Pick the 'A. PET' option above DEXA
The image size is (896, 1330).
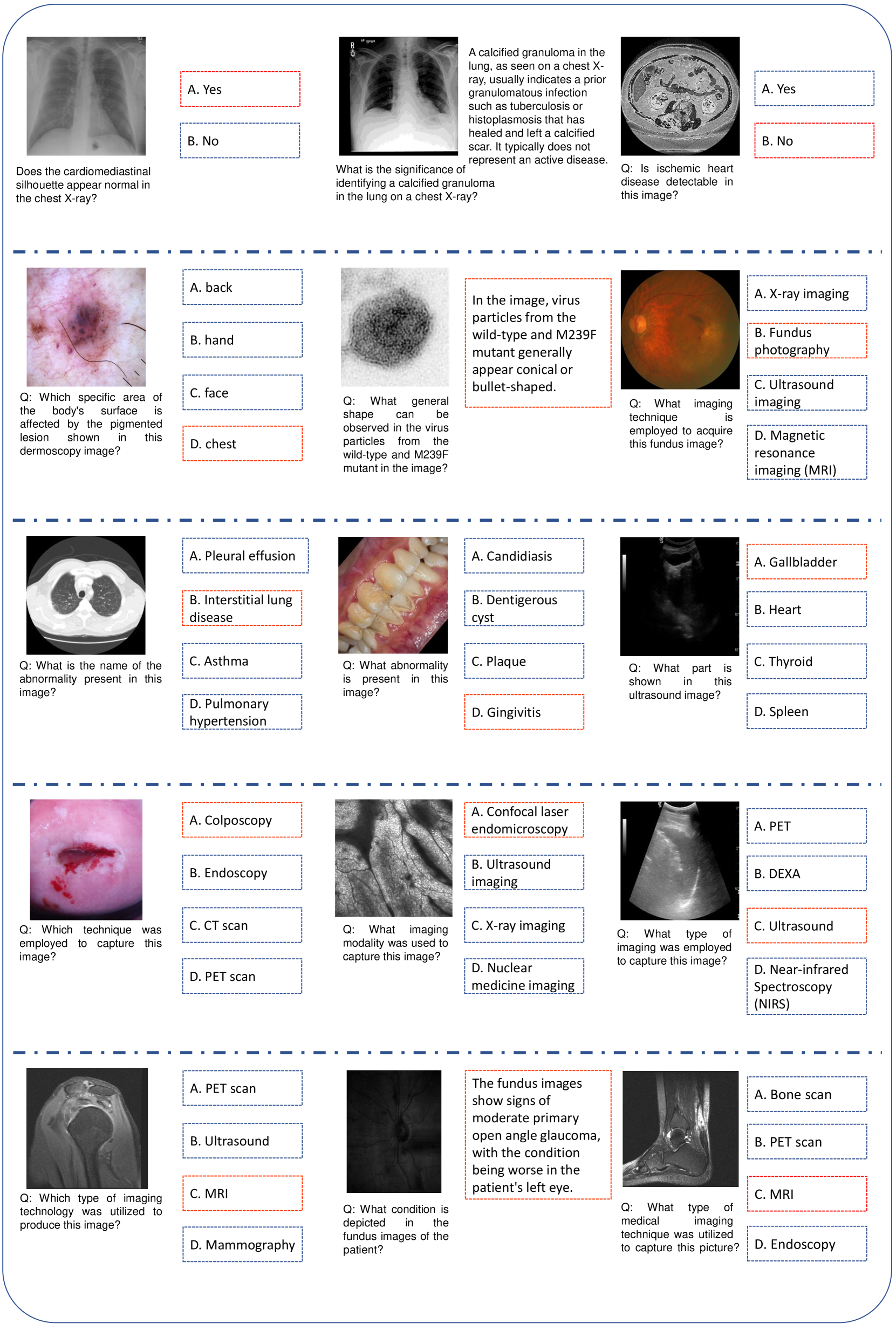(x=806, y=826)
